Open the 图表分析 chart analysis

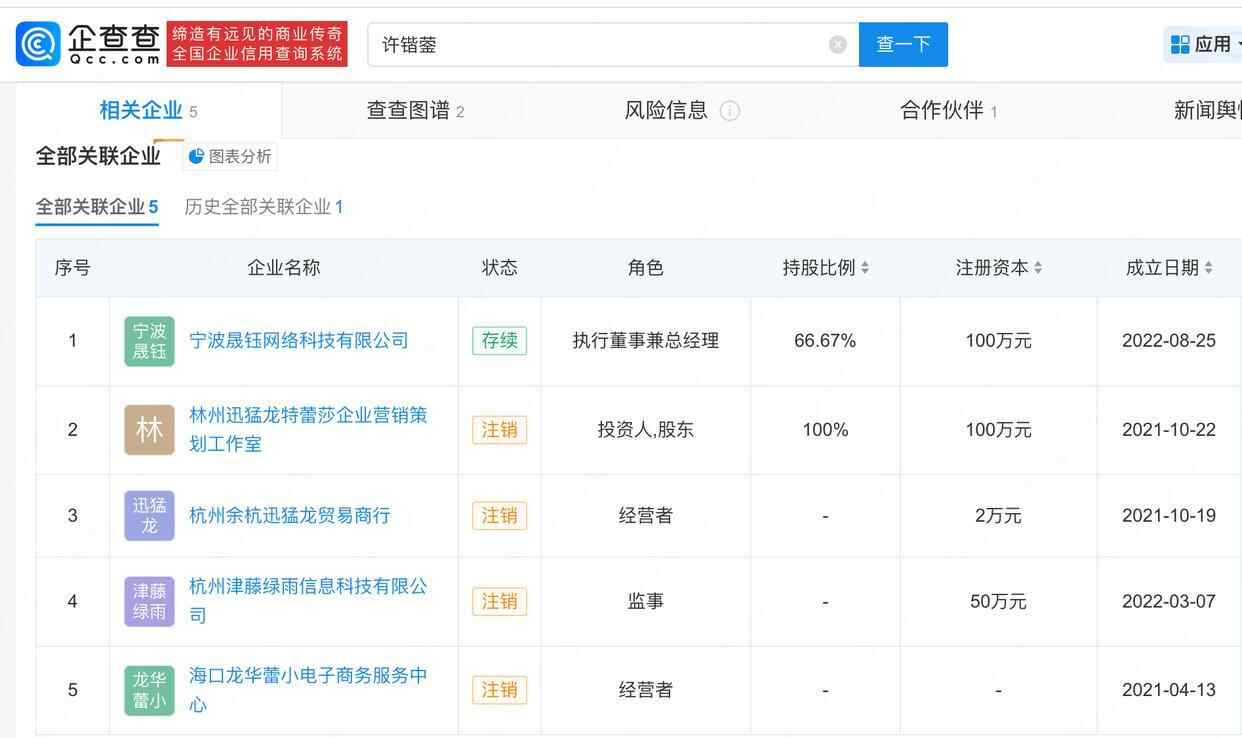230,157
